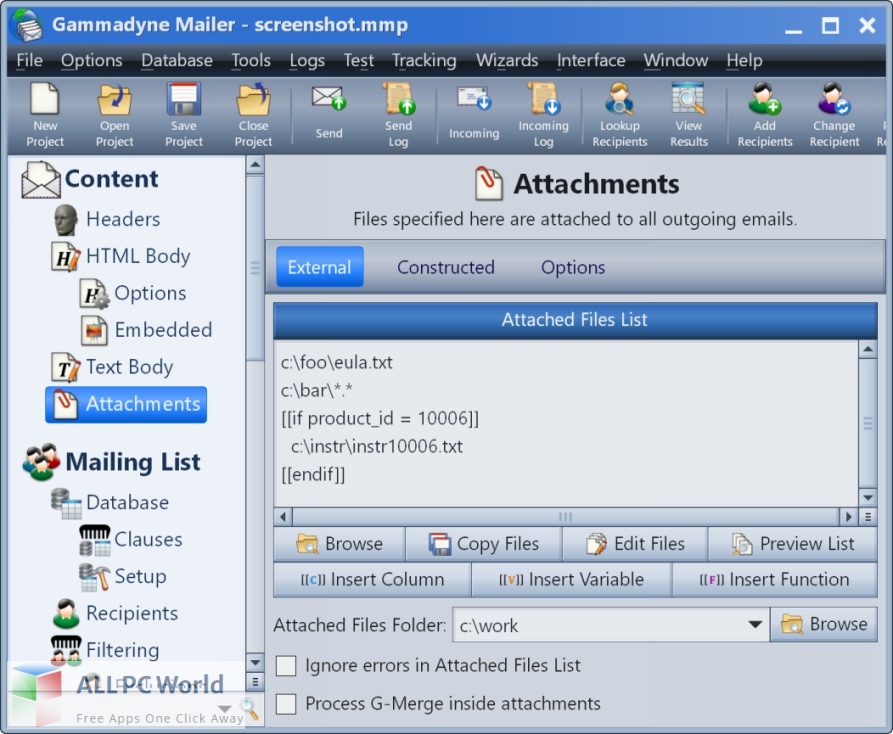This screenshot has height=734, width=893.
Task: Click the file list horizontal scroll left arrow
Action: (x=283, y=517)
